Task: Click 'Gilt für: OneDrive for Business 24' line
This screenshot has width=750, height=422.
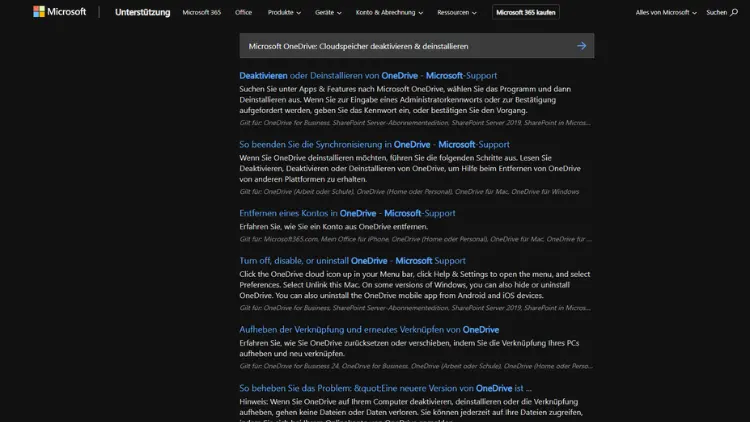Action: tap(416, 366)
